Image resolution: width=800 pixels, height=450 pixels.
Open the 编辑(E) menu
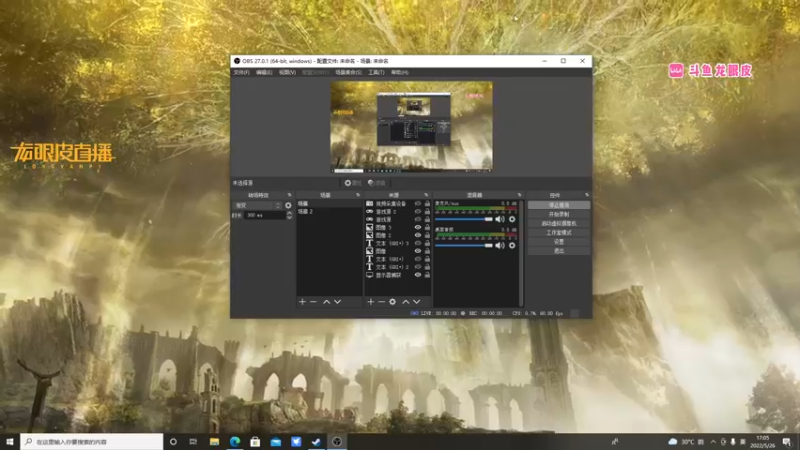264,72
